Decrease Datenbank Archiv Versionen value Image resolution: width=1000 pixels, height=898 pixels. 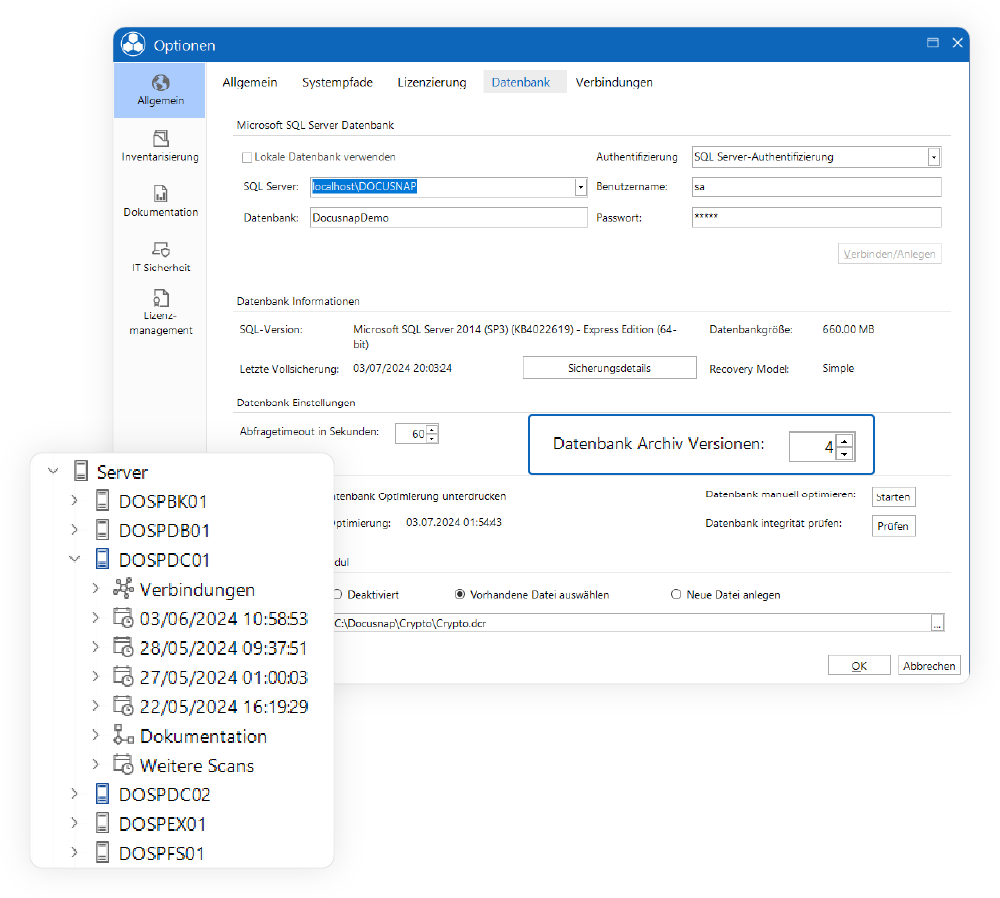844,453
